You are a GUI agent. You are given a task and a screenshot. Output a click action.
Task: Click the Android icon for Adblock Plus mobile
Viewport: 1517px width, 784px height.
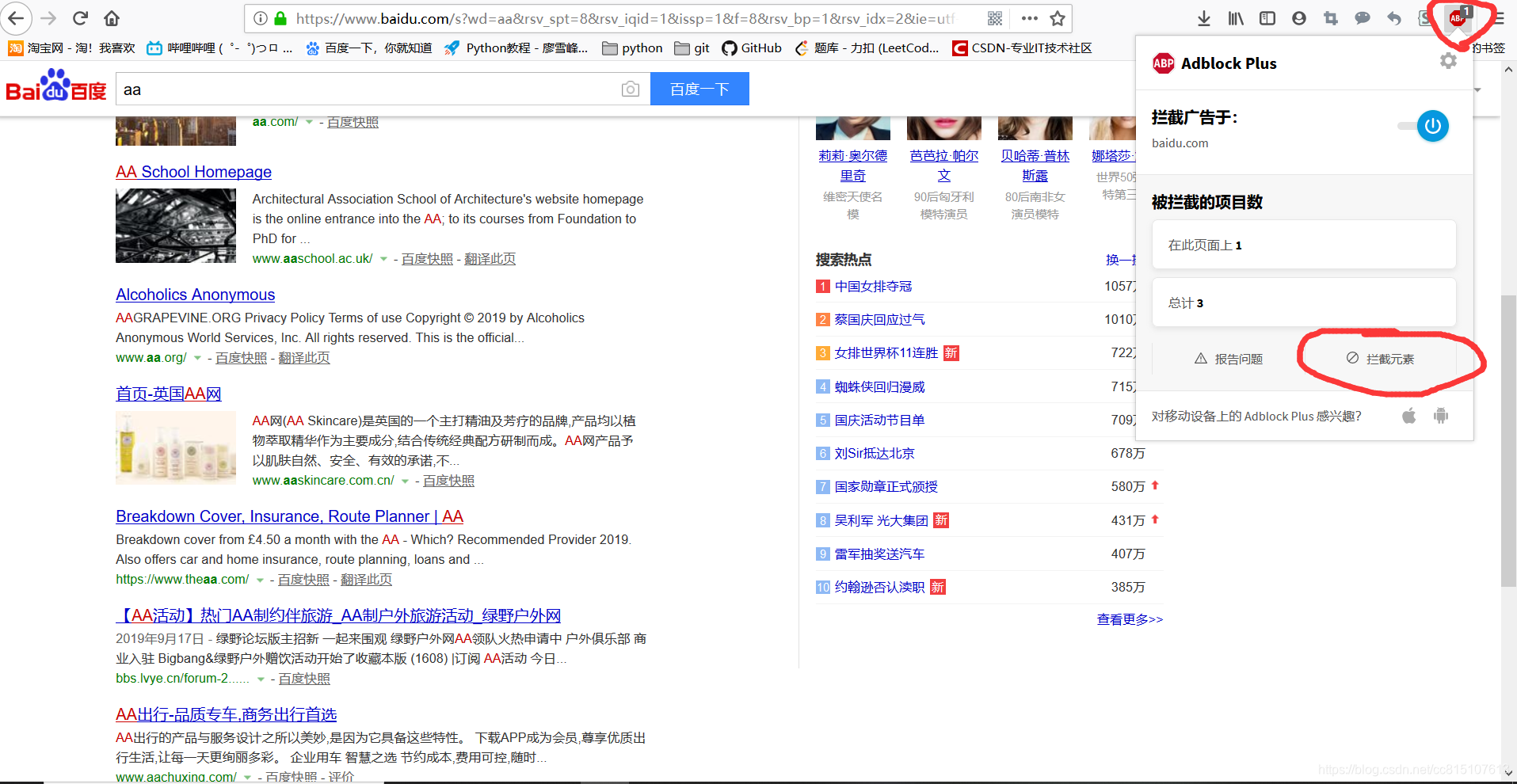[x=1441, y=415]
